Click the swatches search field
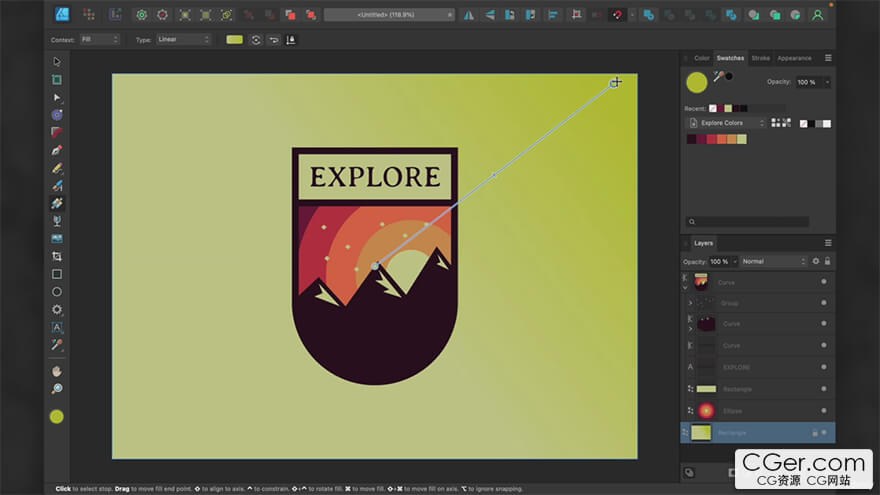The width and height of the screenshot is (880, 495). point(751,221)
